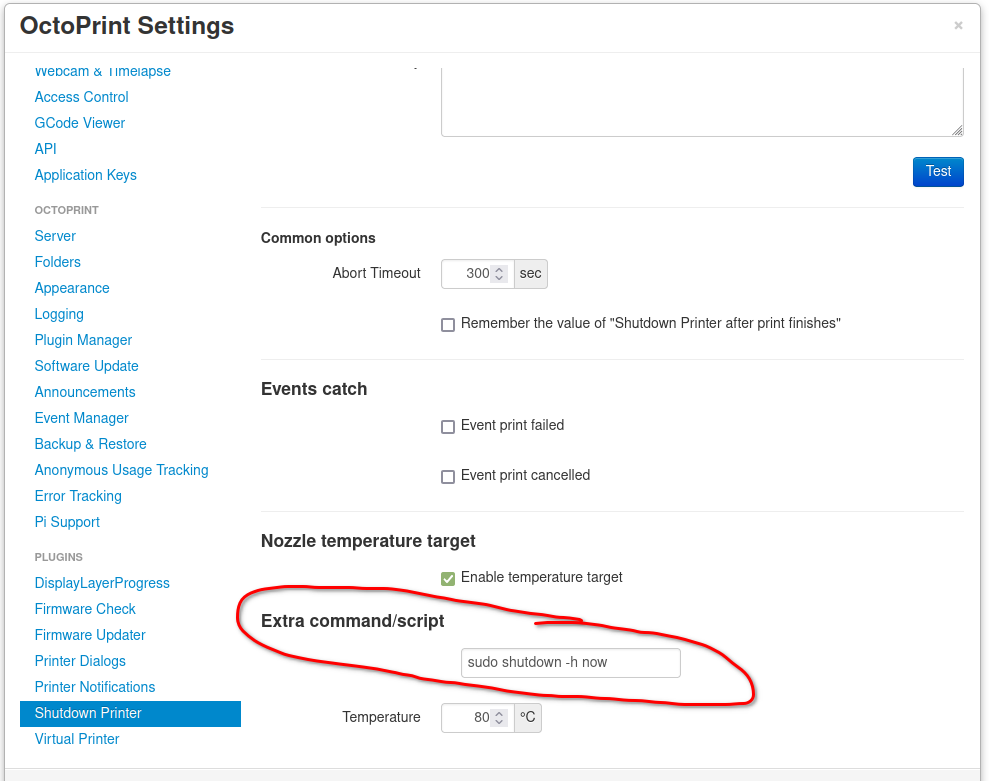Image resolution: width=989 pixels, height=781 pixels.
Task: Click the Abort Timeout stepper arrows
Action: (x=499, y=274)
